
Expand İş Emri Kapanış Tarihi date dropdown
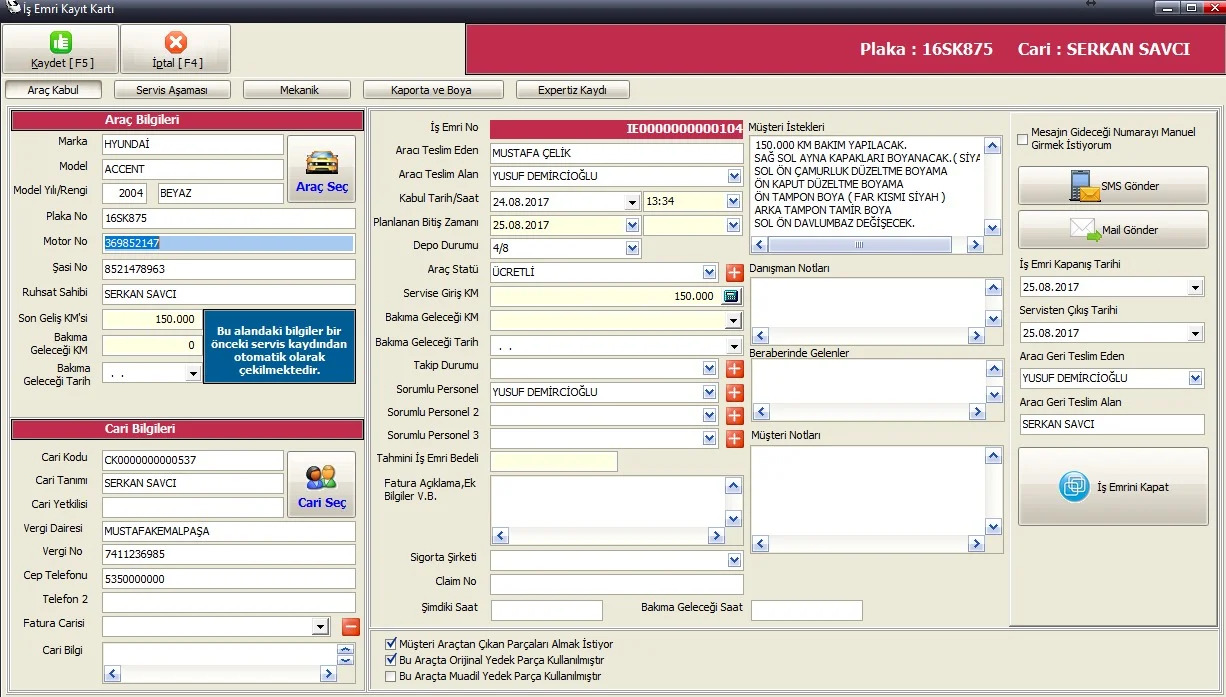click(x=1195, y=287)
